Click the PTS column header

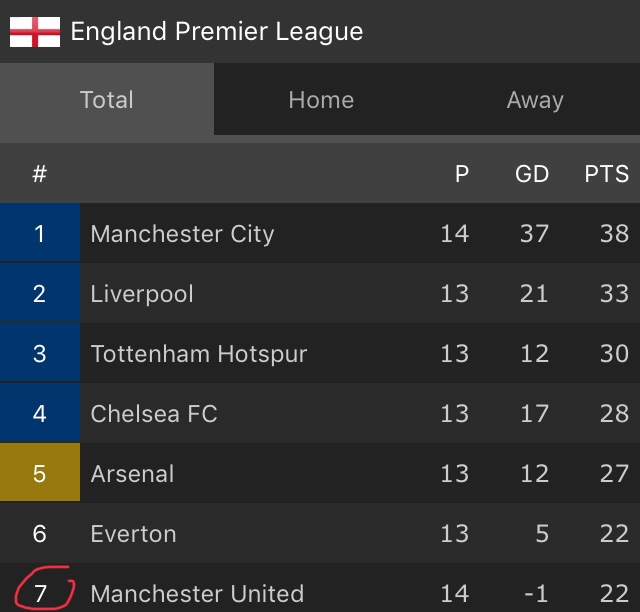606,174
